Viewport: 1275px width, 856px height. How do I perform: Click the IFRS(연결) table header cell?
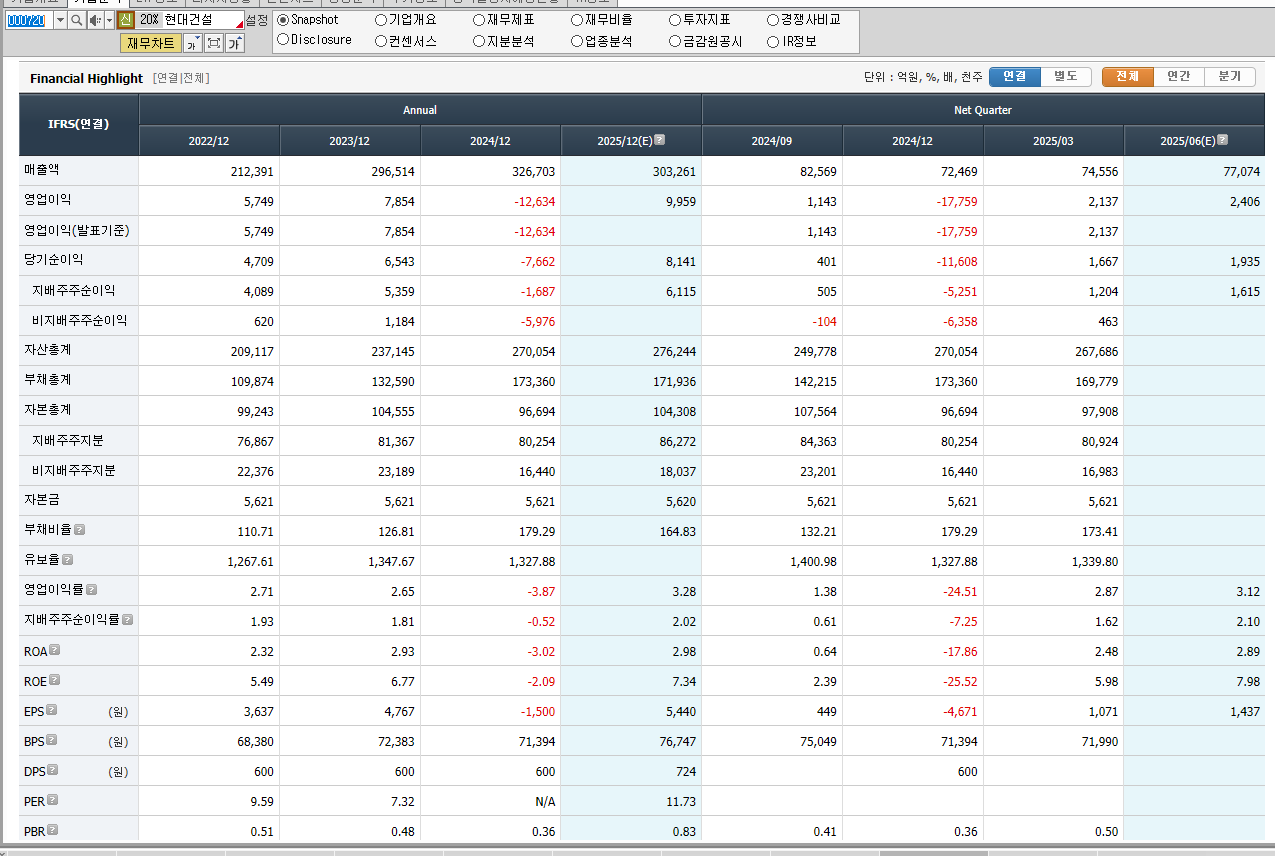[79, 125]
